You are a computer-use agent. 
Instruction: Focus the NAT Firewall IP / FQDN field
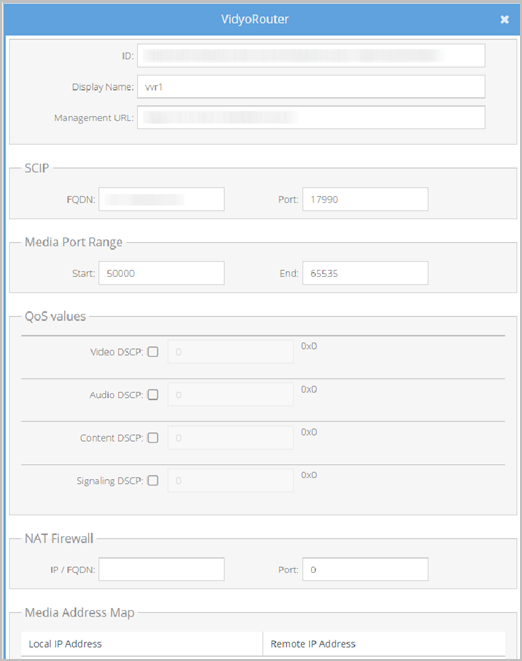(x=161, y=569)
